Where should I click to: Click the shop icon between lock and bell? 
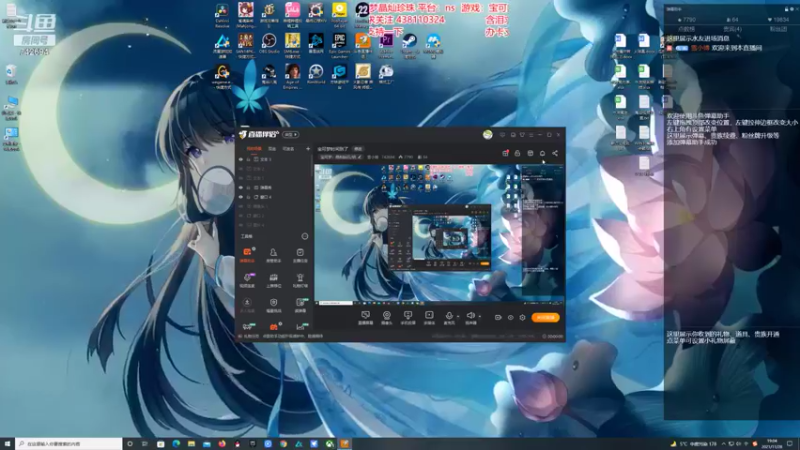click(530, 153)
